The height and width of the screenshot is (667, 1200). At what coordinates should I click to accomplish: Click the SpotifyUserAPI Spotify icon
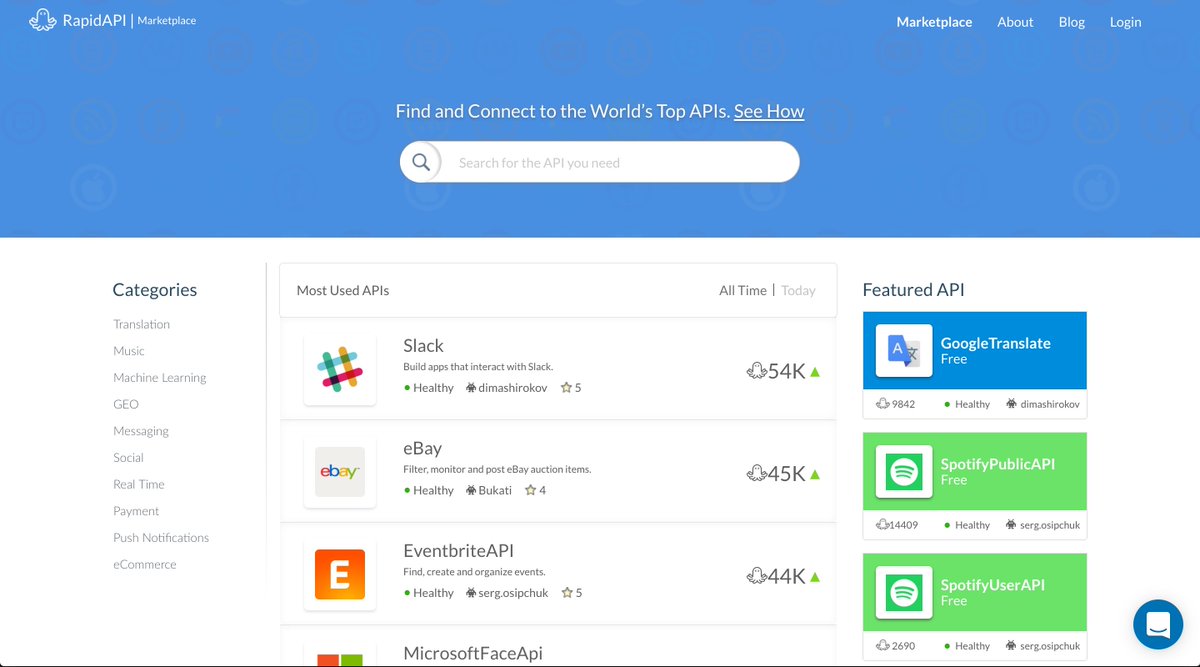click(x=904, y=593)
